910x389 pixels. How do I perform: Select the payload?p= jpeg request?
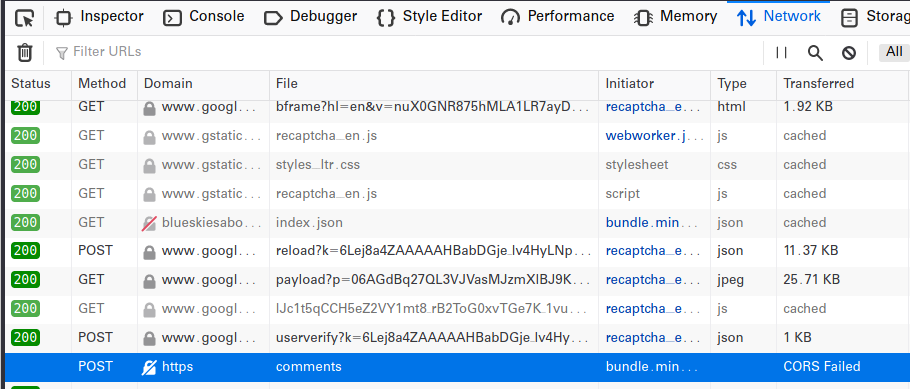point(457,280)
